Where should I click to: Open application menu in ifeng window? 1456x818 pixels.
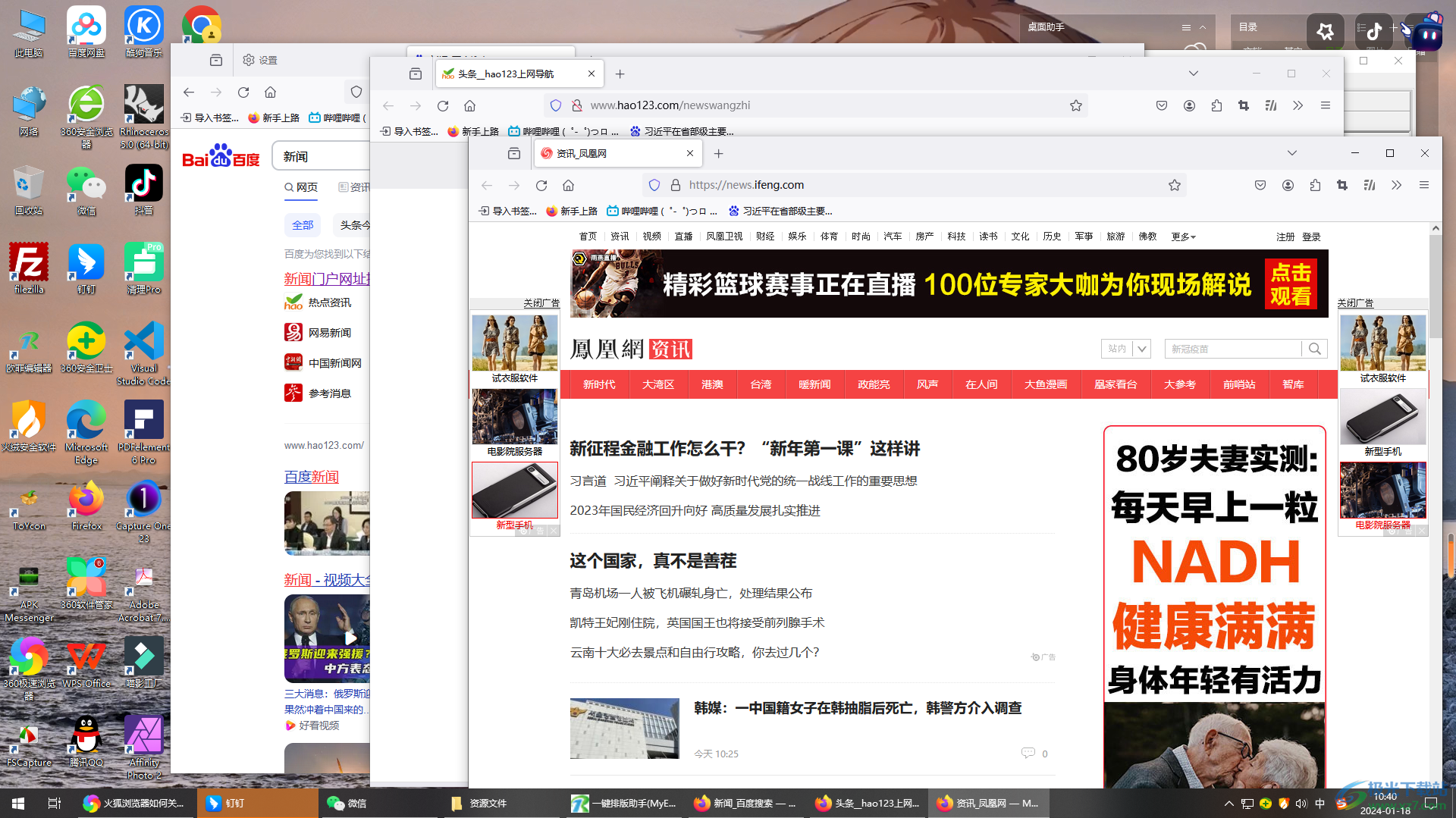pos(1424,186)
